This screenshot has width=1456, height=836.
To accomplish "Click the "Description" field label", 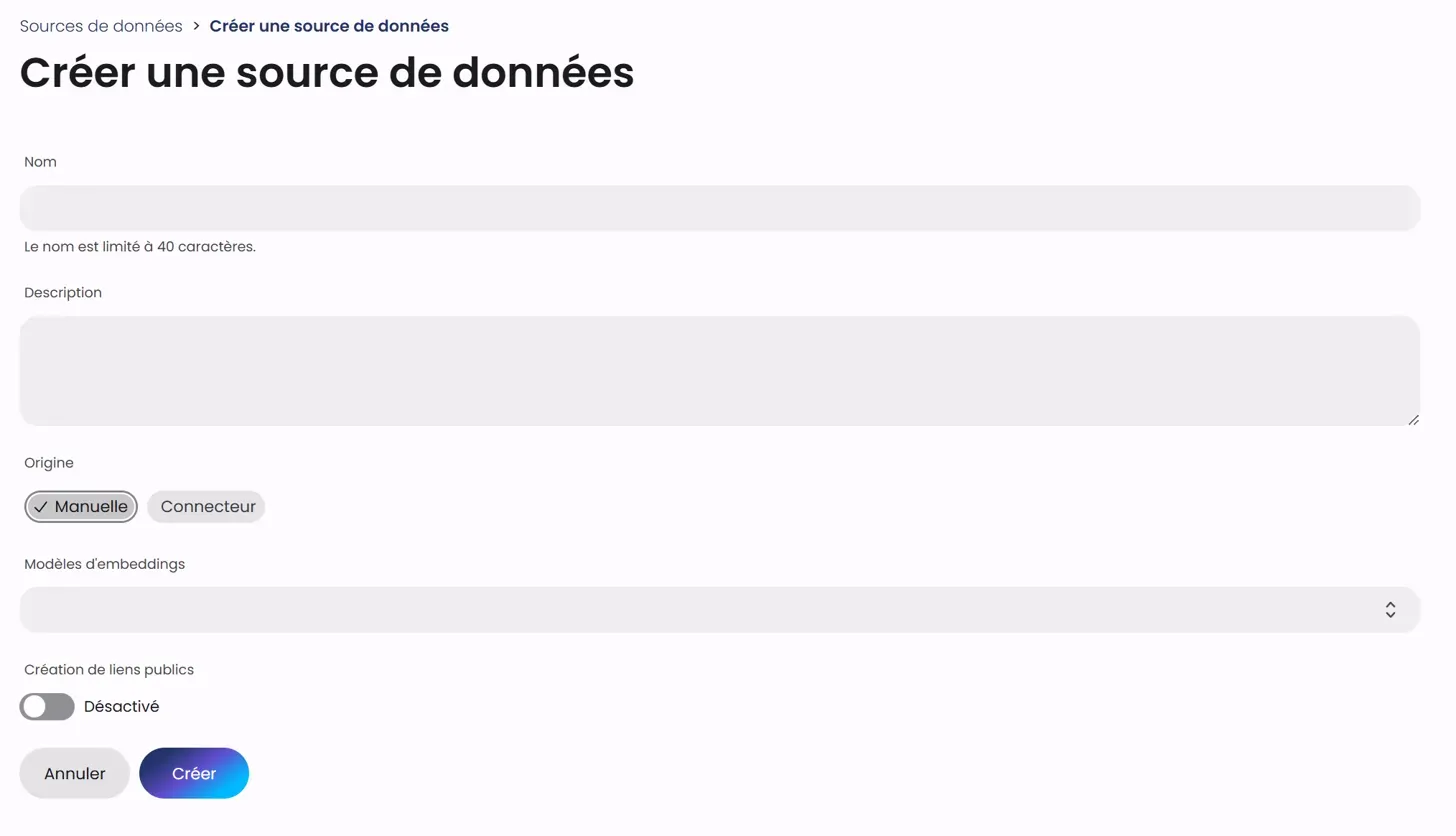I will (x=63, y=293).
